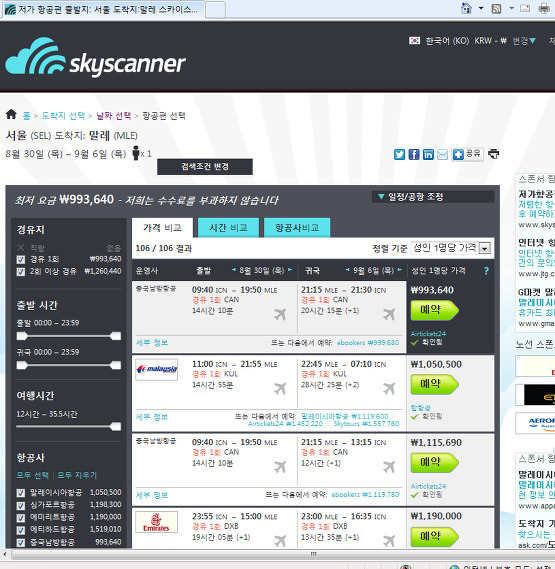Image resolution: width=555 pixels, height=569 pixels.
Task: Open 세부 정보 of ₩1,115,690 flight
Action: (152, 495)
